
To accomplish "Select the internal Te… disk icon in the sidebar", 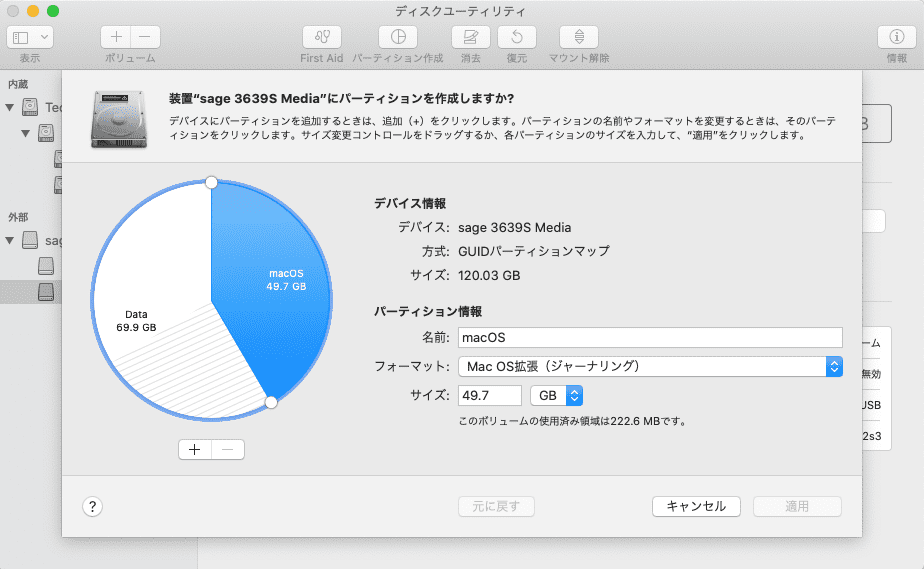I will (30, 107).
